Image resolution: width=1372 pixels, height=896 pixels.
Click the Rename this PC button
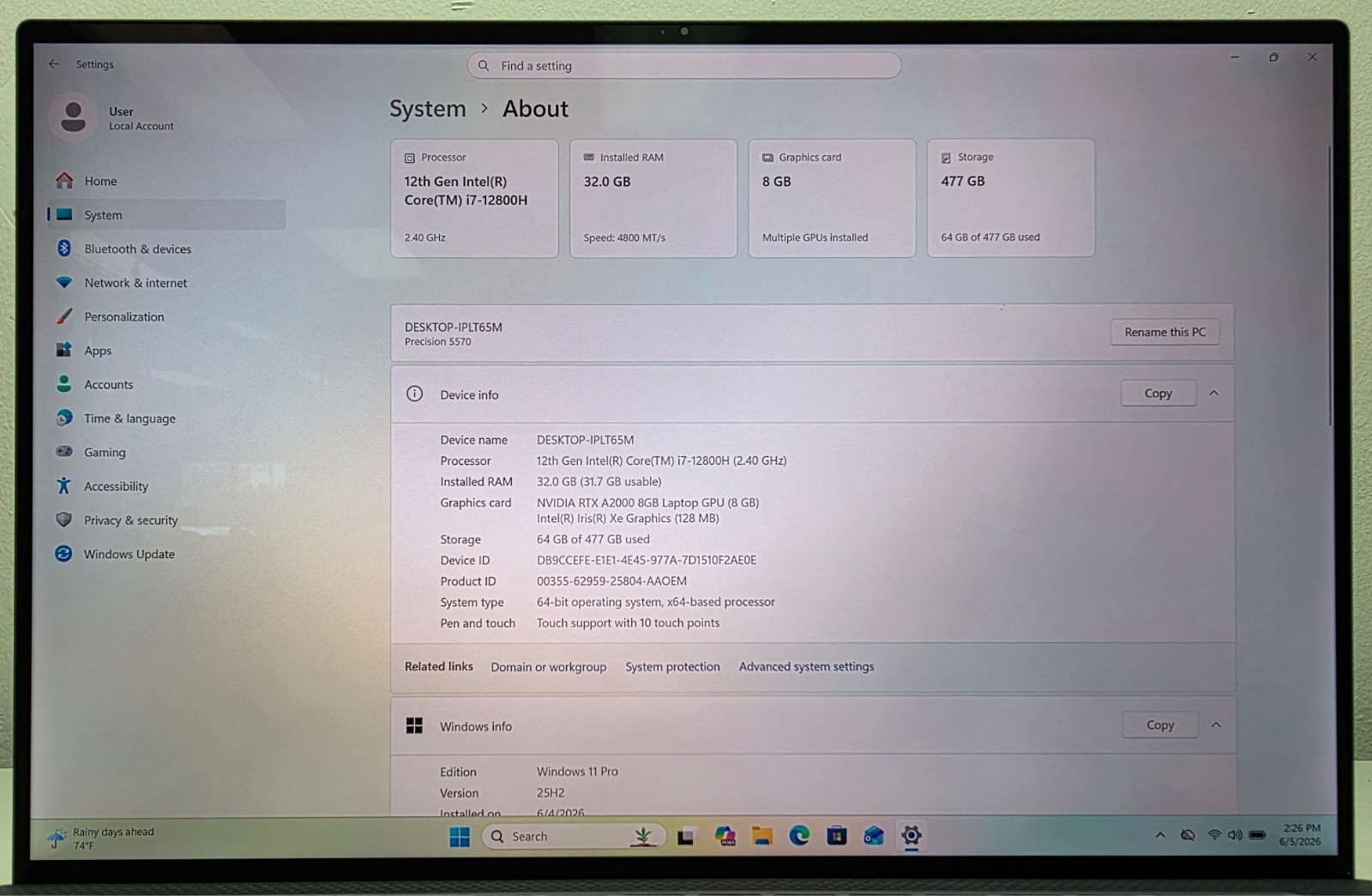click(1164, 332)
